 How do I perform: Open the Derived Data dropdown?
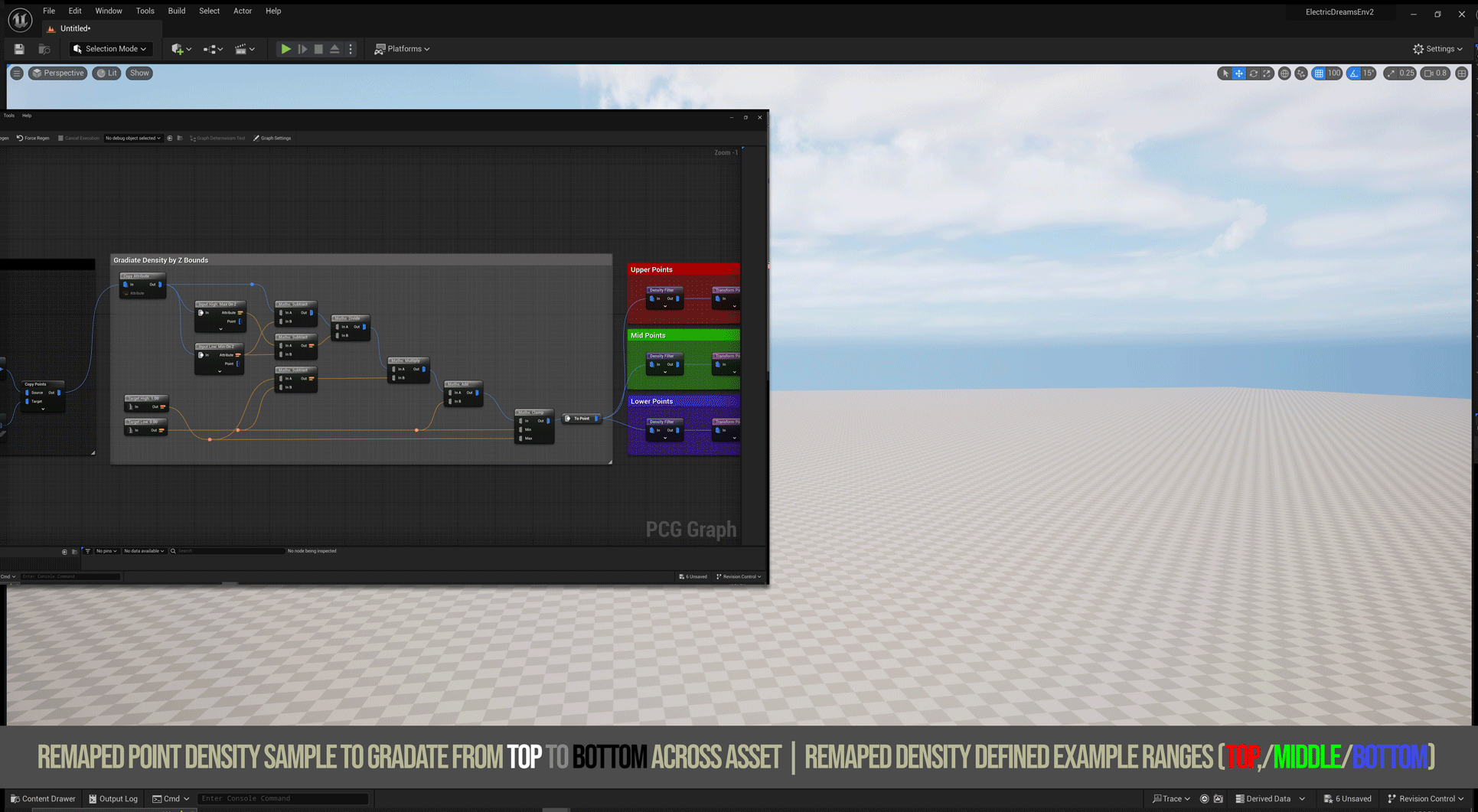(1270, 798)
